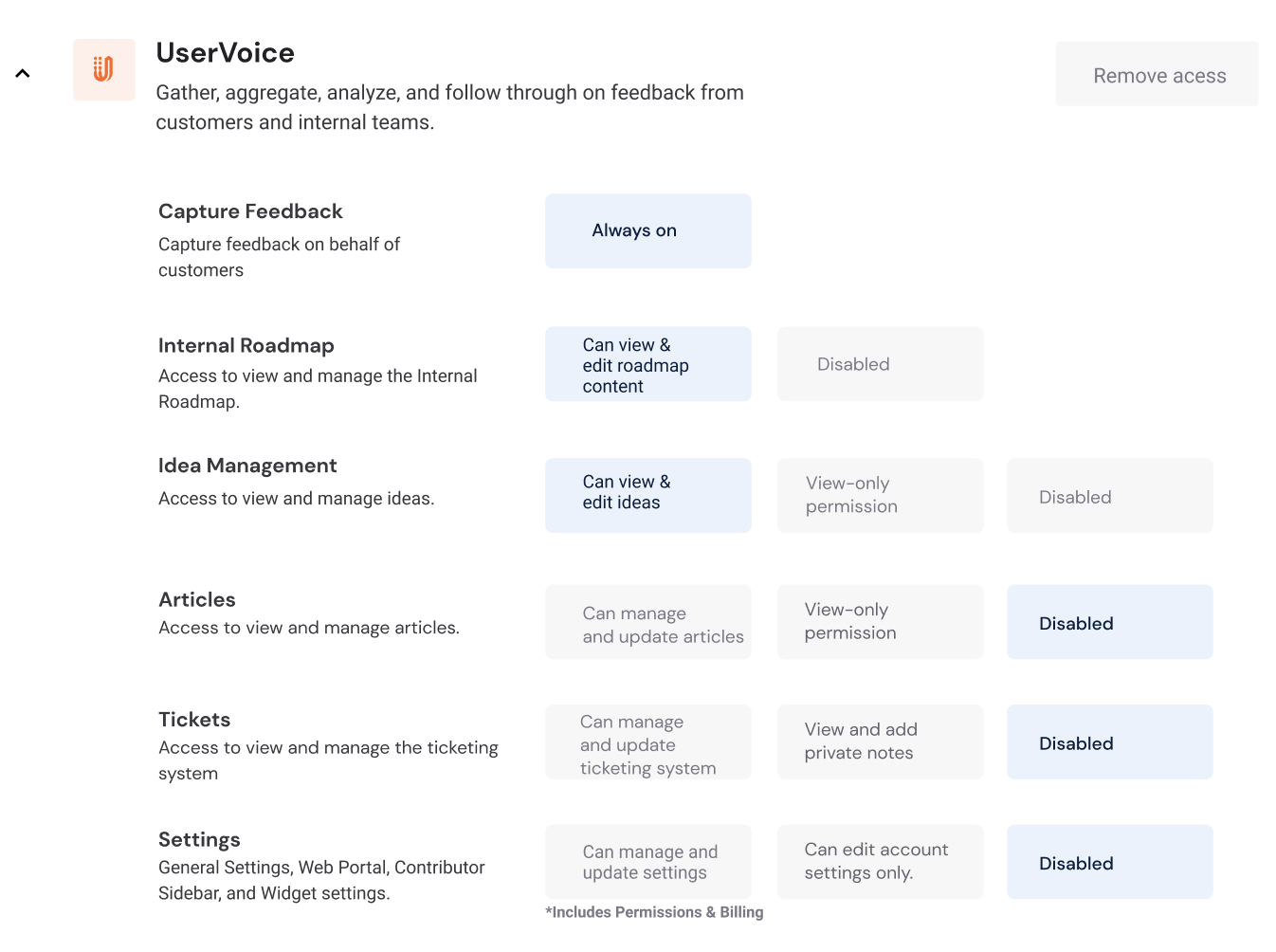Click 'Access to view and manage the ticketing system'
The image size is (1276, 952).
click(x=328, y=760)
